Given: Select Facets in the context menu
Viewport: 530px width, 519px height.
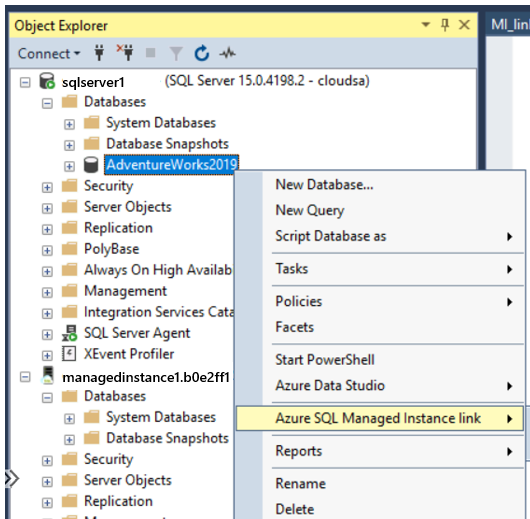Looking at the screenshot, I should (x=380, y=327).
